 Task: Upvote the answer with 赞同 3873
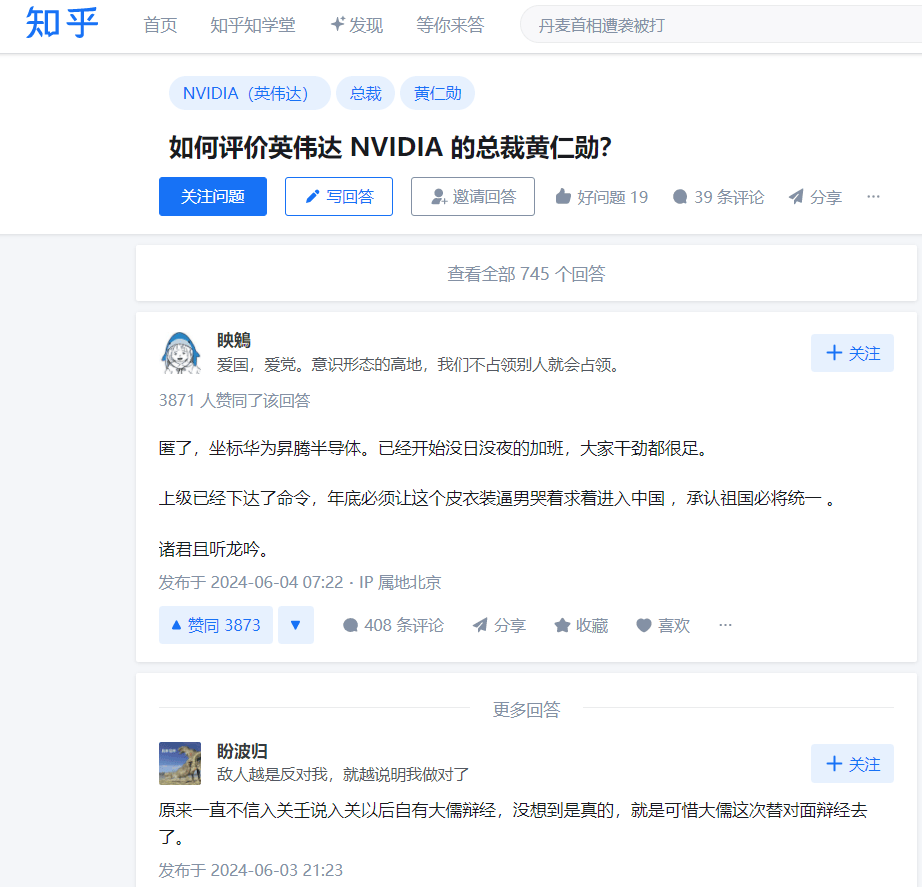(216, 625)
